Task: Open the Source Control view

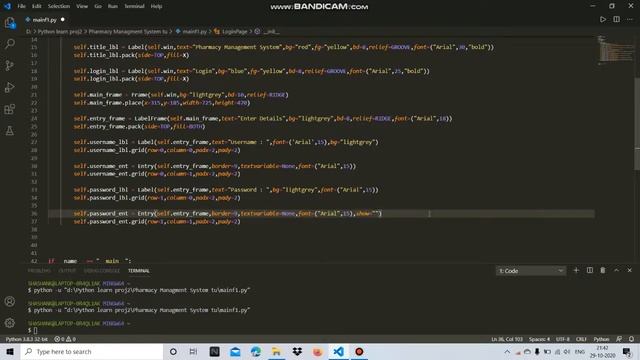Action: coord(10,65)
